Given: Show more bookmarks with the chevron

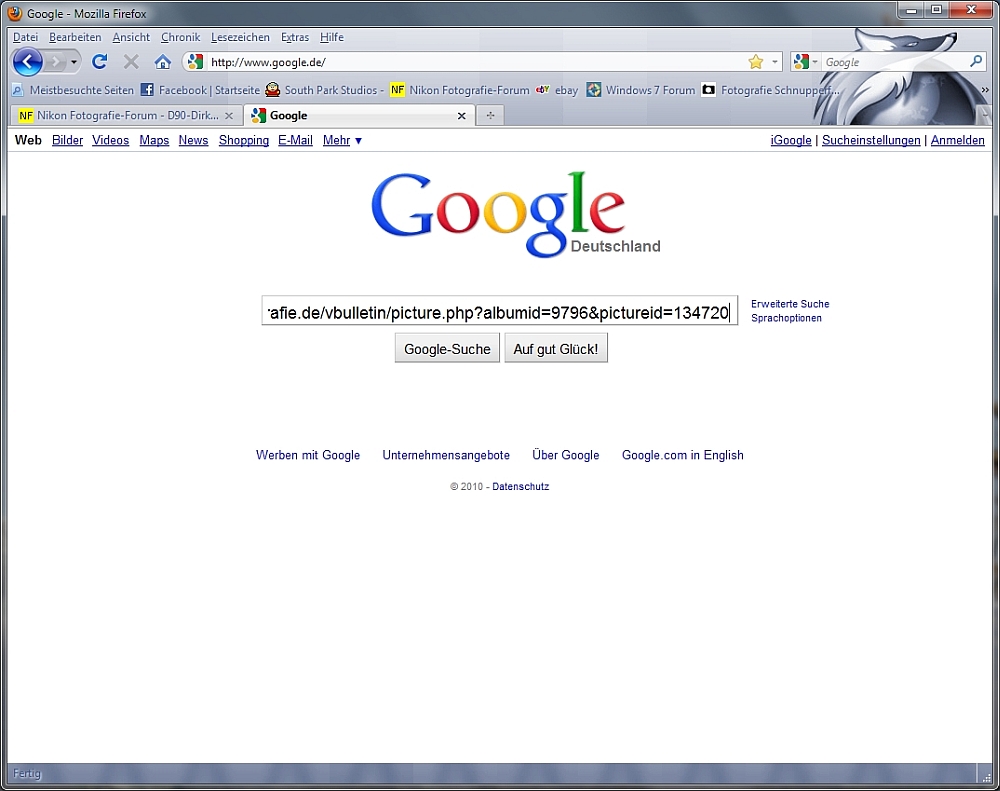Looking at the screenshot, I should point(985,90).
